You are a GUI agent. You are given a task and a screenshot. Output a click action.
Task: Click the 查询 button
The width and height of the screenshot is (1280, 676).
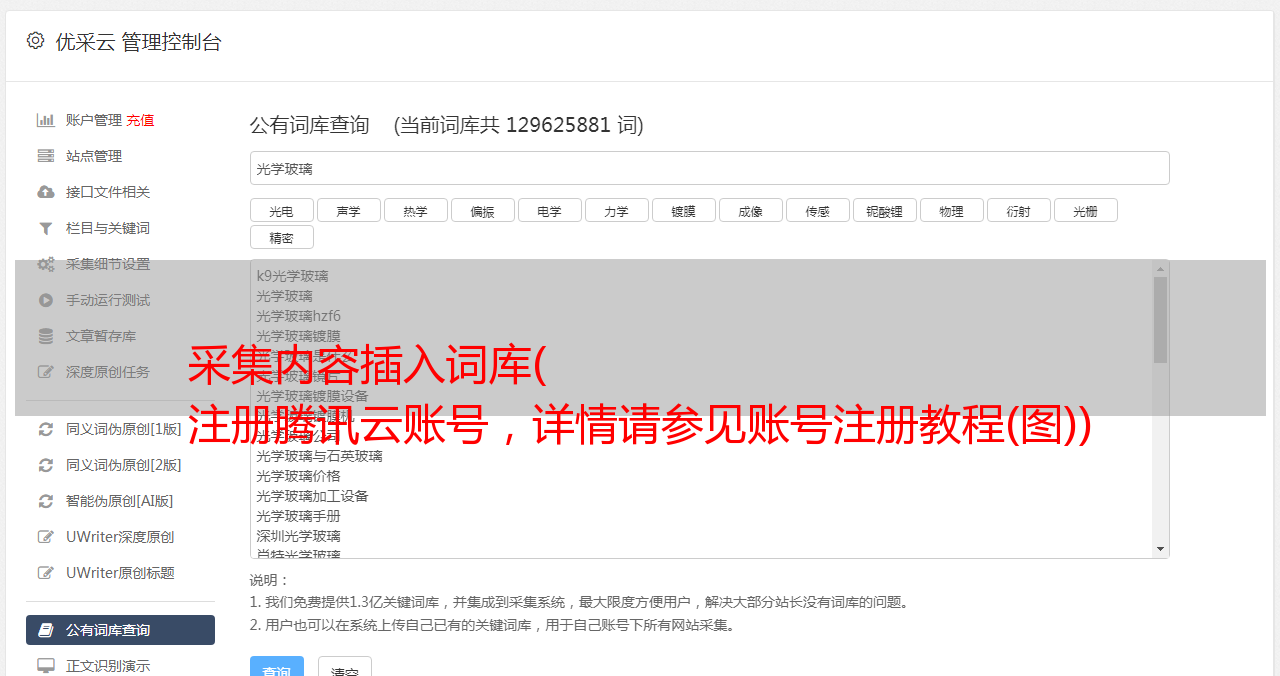[x=276, y=667]
